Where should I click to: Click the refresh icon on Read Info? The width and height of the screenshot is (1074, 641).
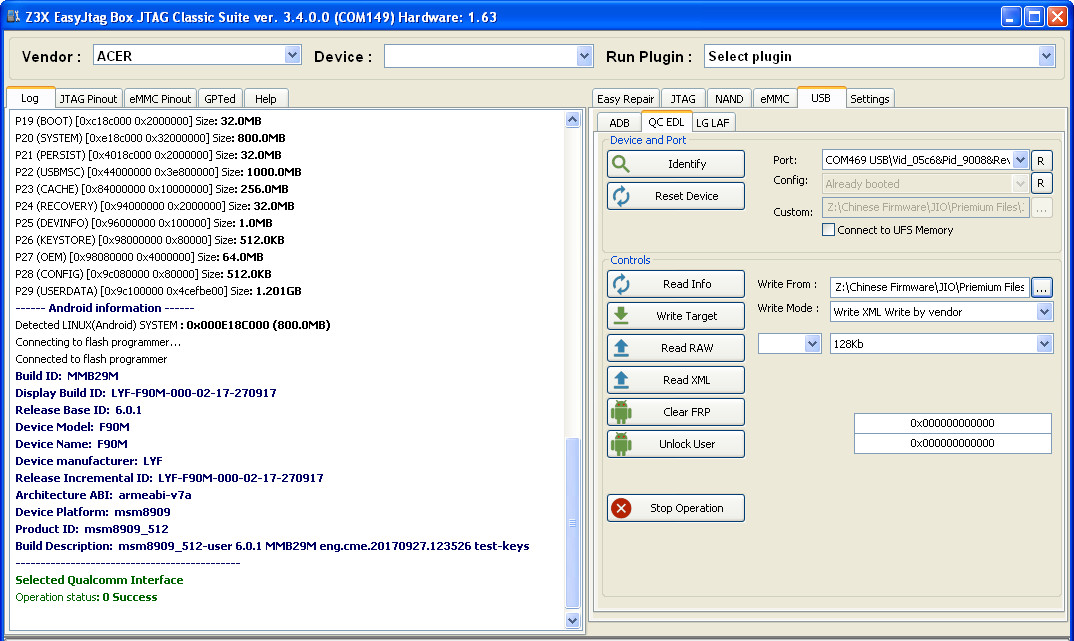click(x=621, y=284)
